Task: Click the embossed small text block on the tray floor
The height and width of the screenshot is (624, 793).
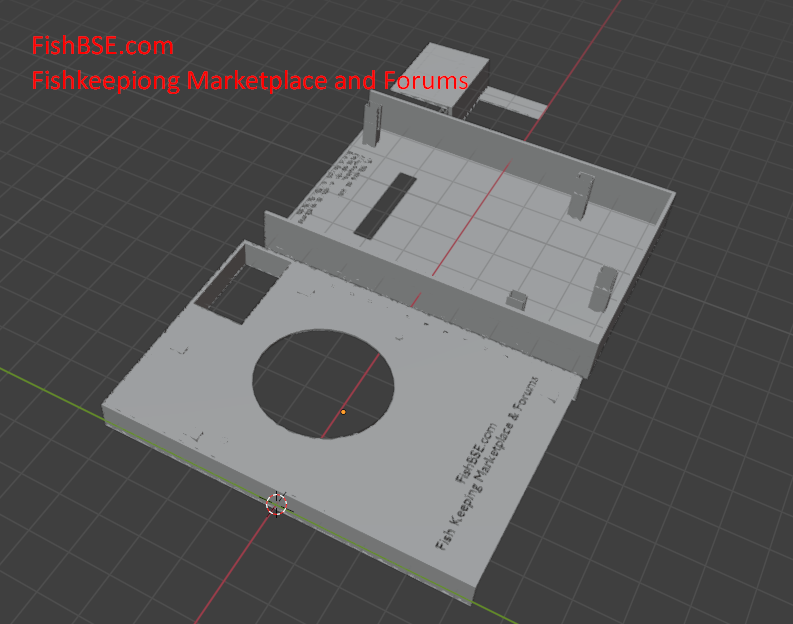Action: coord(334,187)
